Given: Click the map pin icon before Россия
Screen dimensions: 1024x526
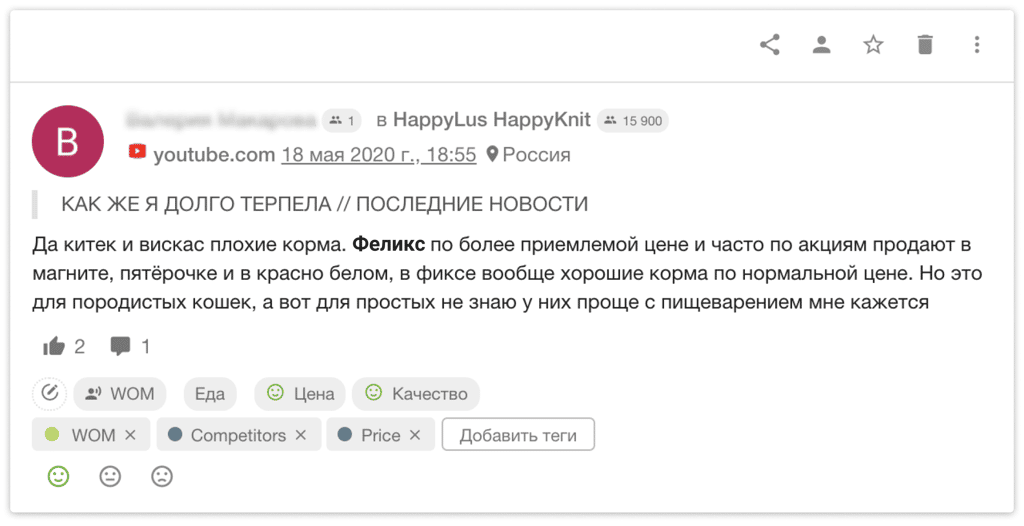Looking at the screenshot, I should [x=492, y=154].
